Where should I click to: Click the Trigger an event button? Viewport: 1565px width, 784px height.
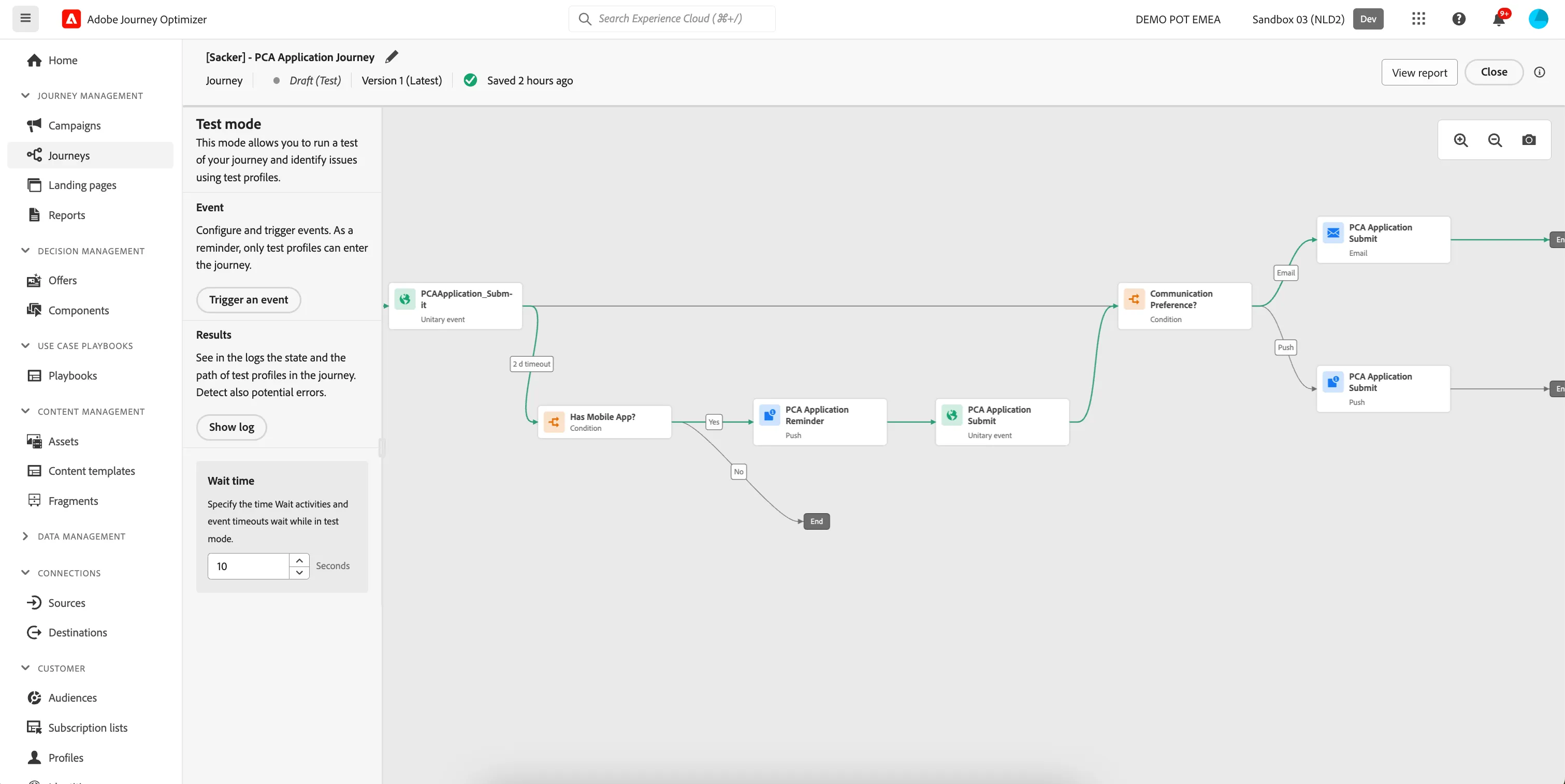(x=249, y=300)
